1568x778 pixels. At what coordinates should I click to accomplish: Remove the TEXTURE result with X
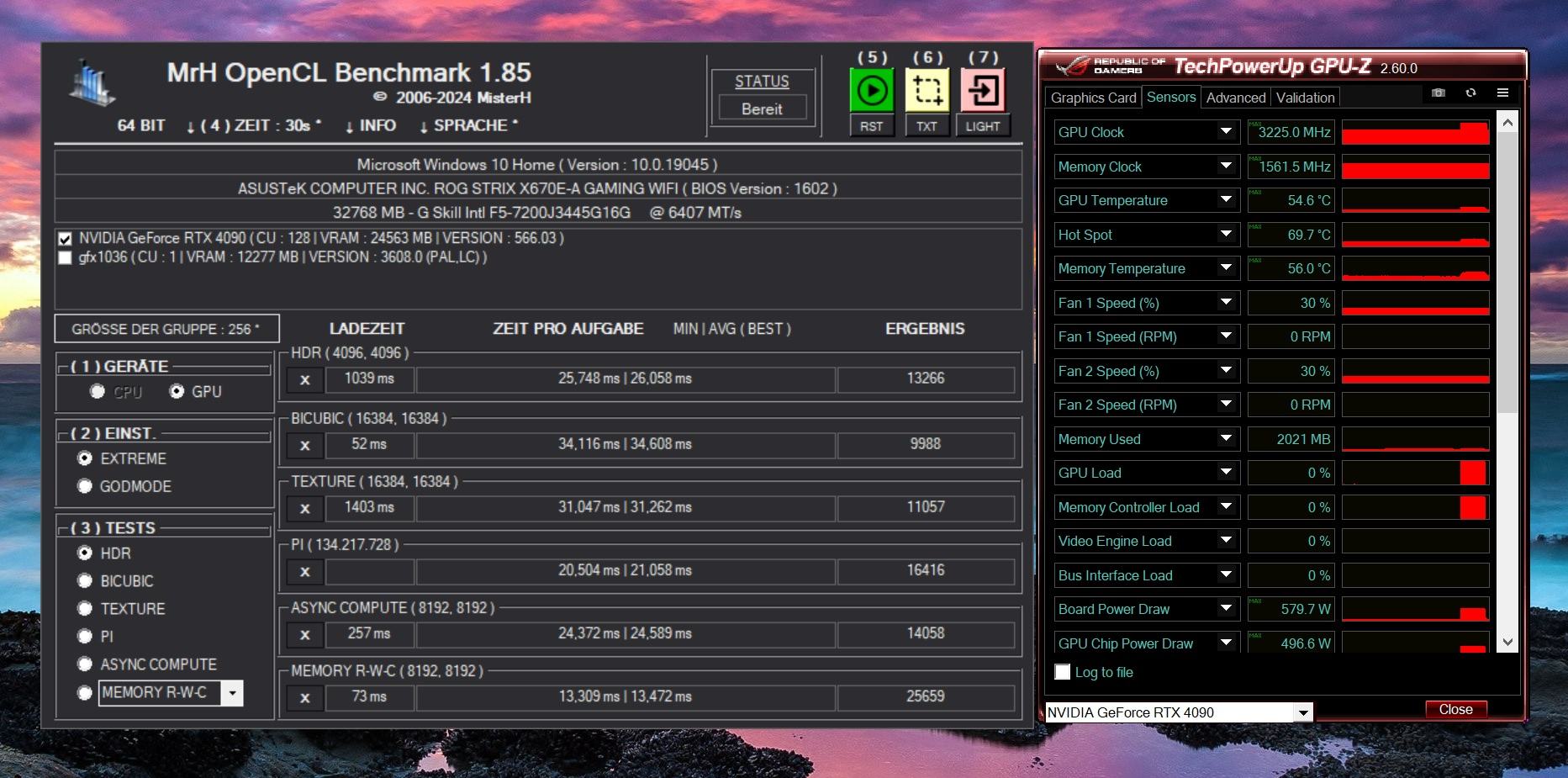[x=305, y=508]
